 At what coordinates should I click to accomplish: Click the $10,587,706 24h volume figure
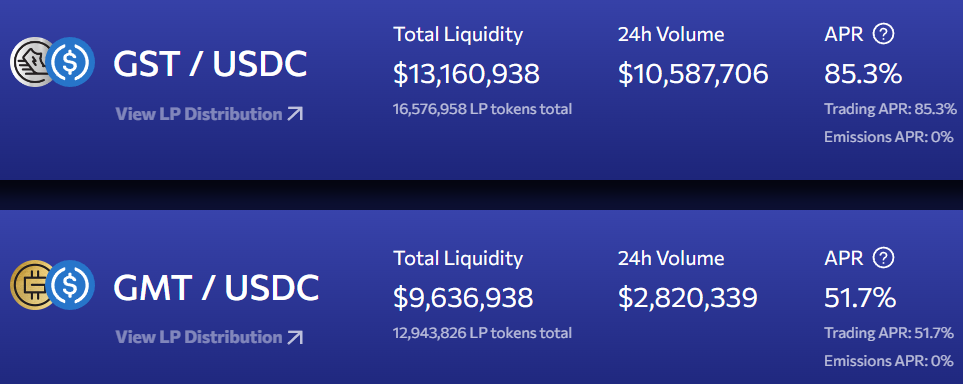click(693, 74)
